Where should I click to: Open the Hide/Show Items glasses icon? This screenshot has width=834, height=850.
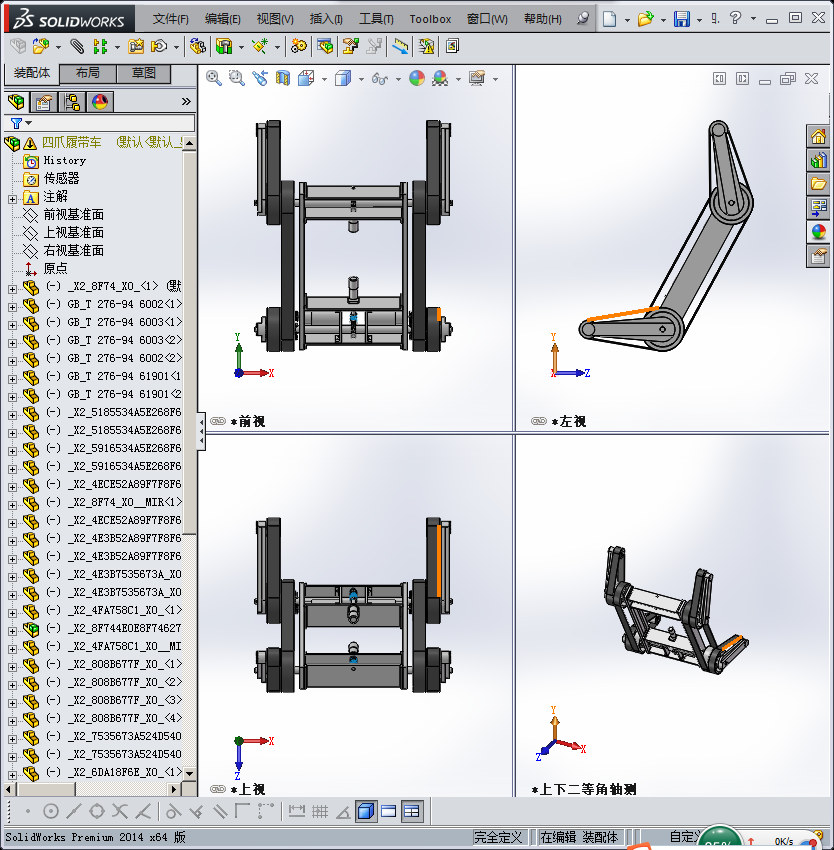pyautogui.click(x=379, y=77)
